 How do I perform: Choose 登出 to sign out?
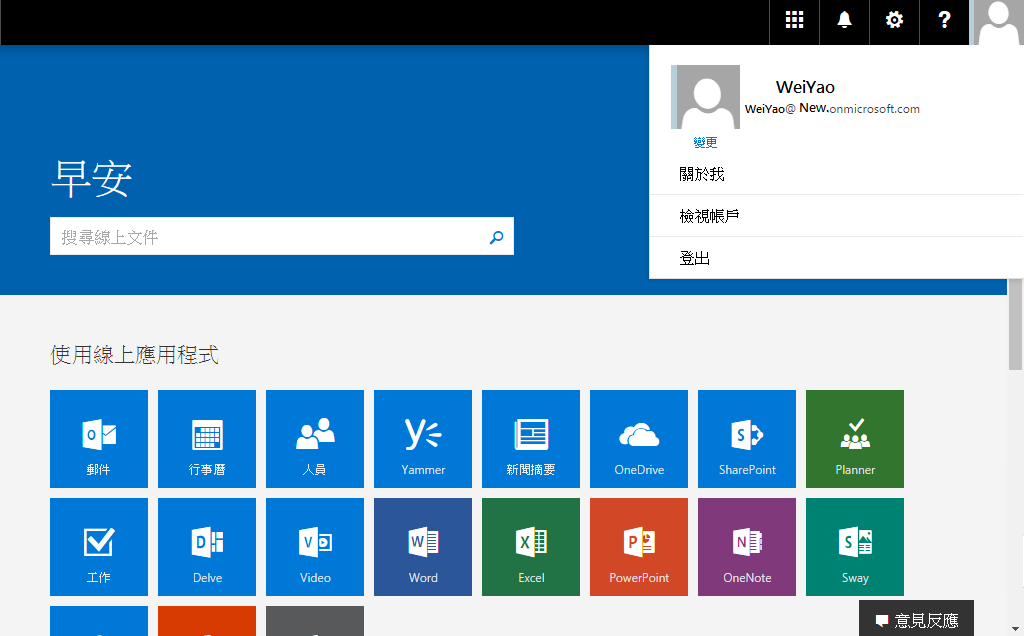pos(837,258)
